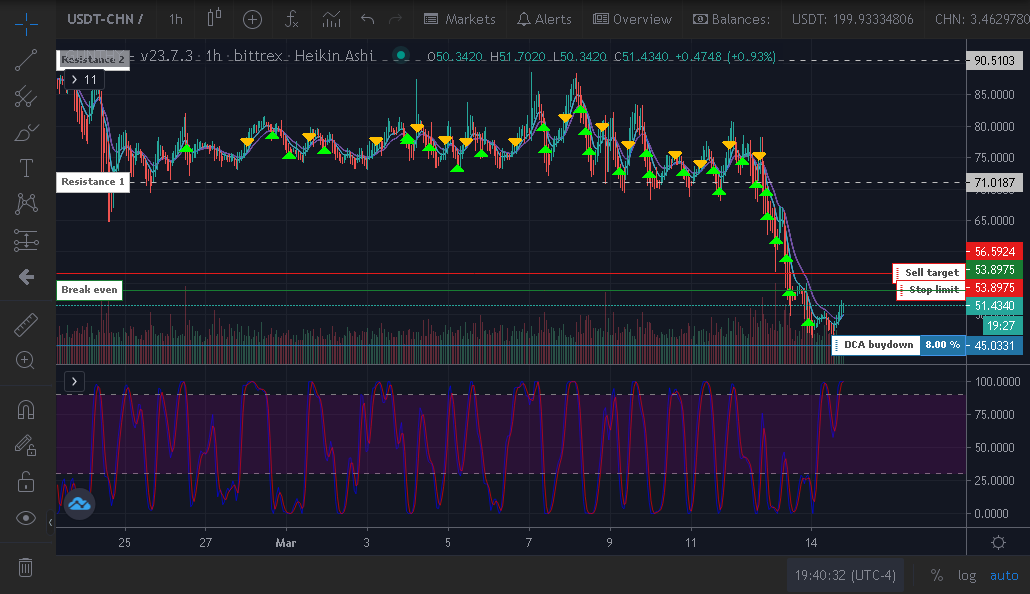Remove drawings with the trash icon

(26, 567)
